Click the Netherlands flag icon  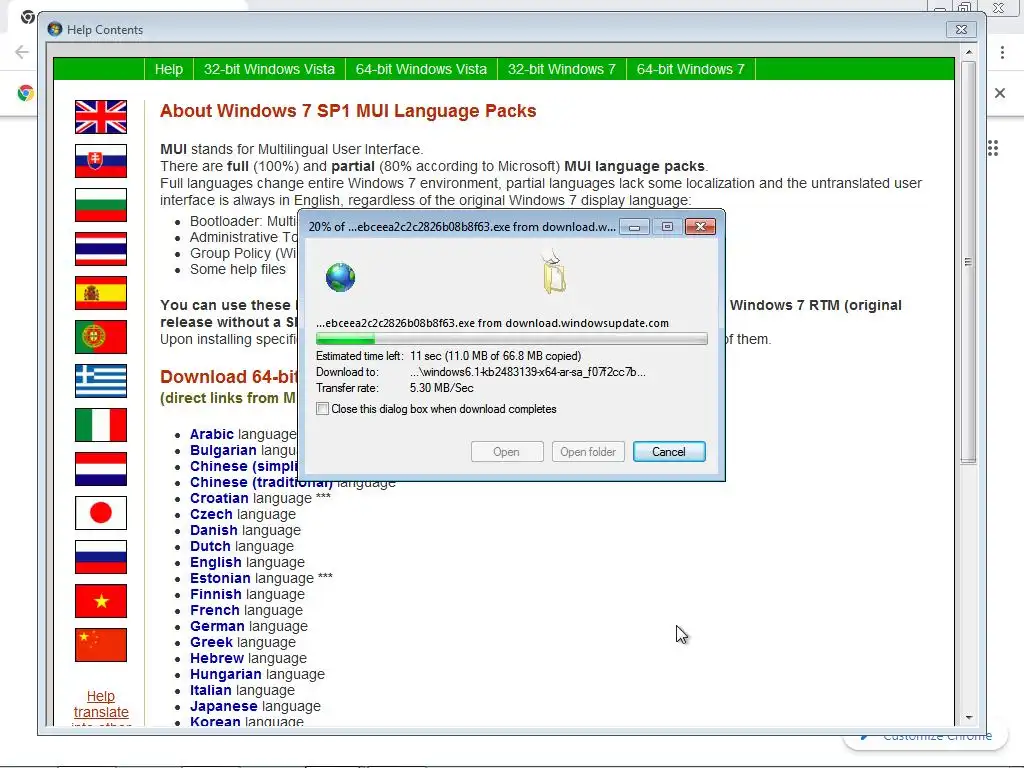pos(101,469)
